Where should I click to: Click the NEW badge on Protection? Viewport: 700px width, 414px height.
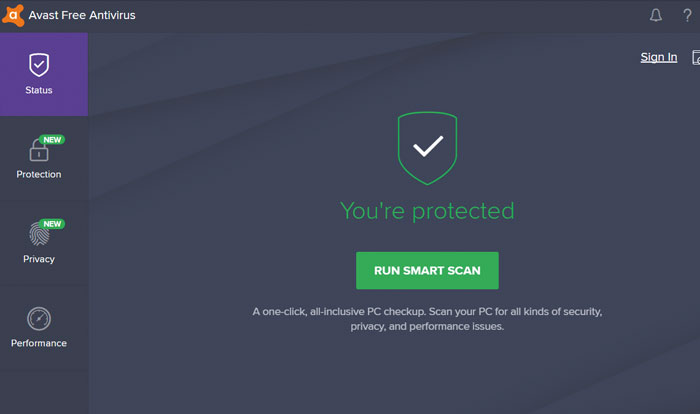pos(52,140)
